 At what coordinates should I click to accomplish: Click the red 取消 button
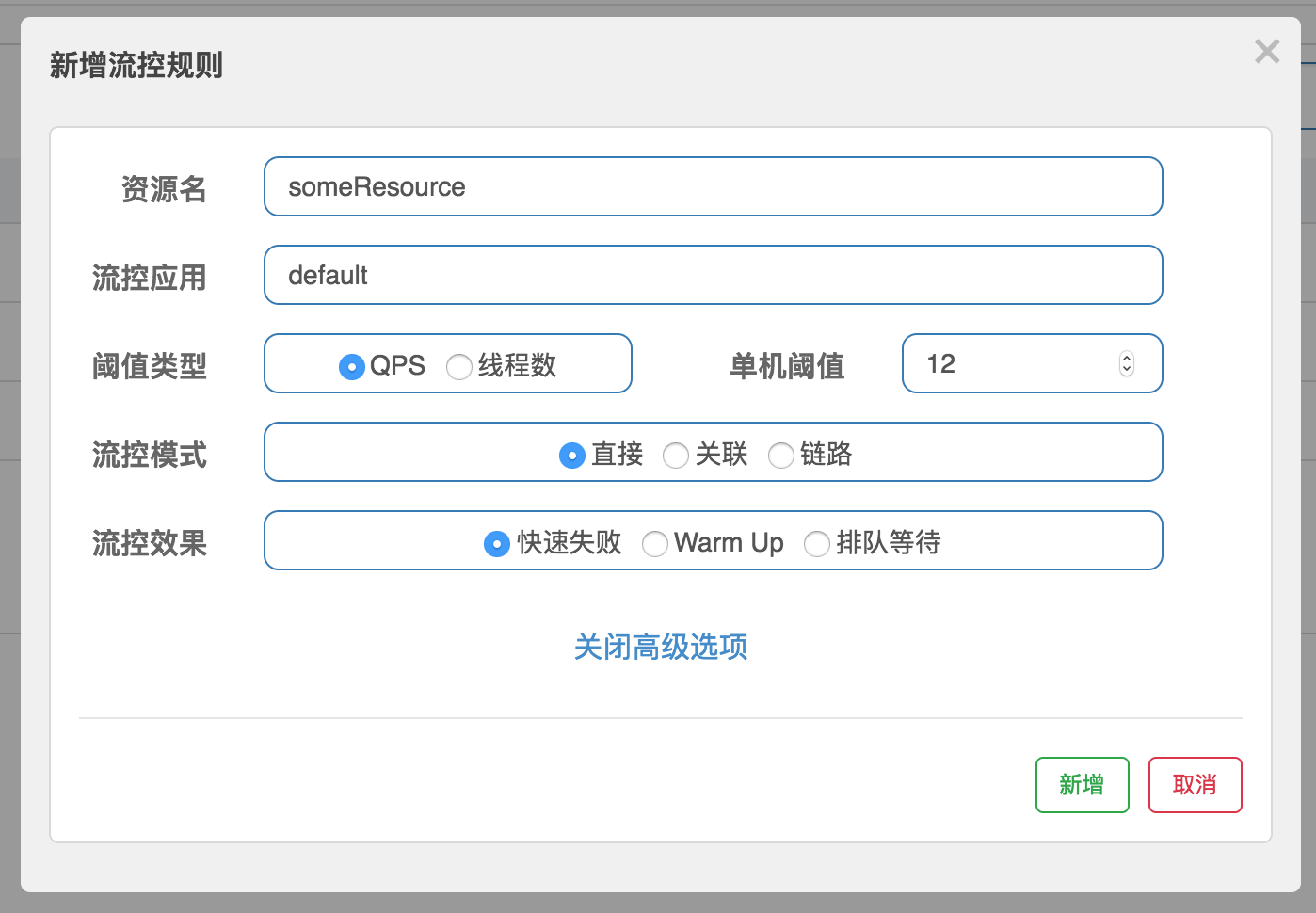(x=1195, y=784)
